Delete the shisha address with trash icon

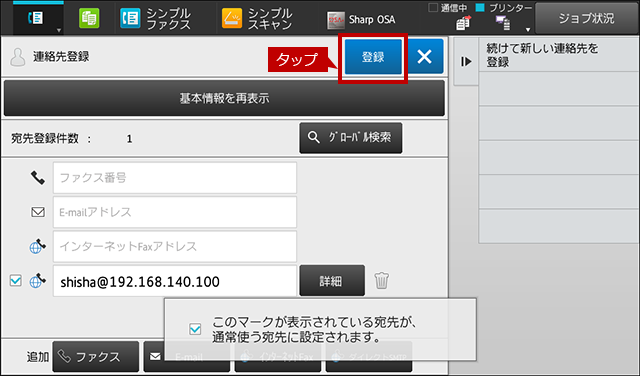click(382, 280)
